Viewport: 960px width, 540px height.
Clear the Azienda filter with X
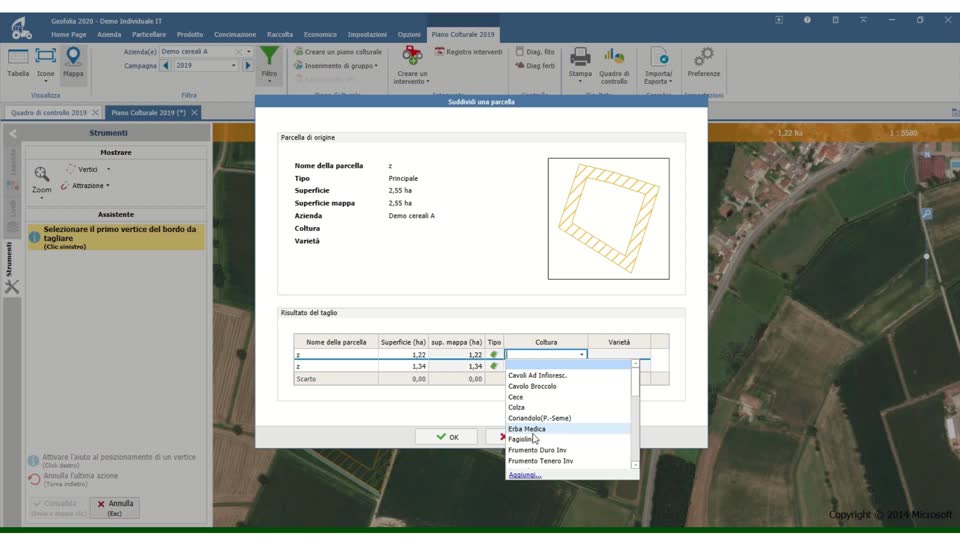(238, 52)
